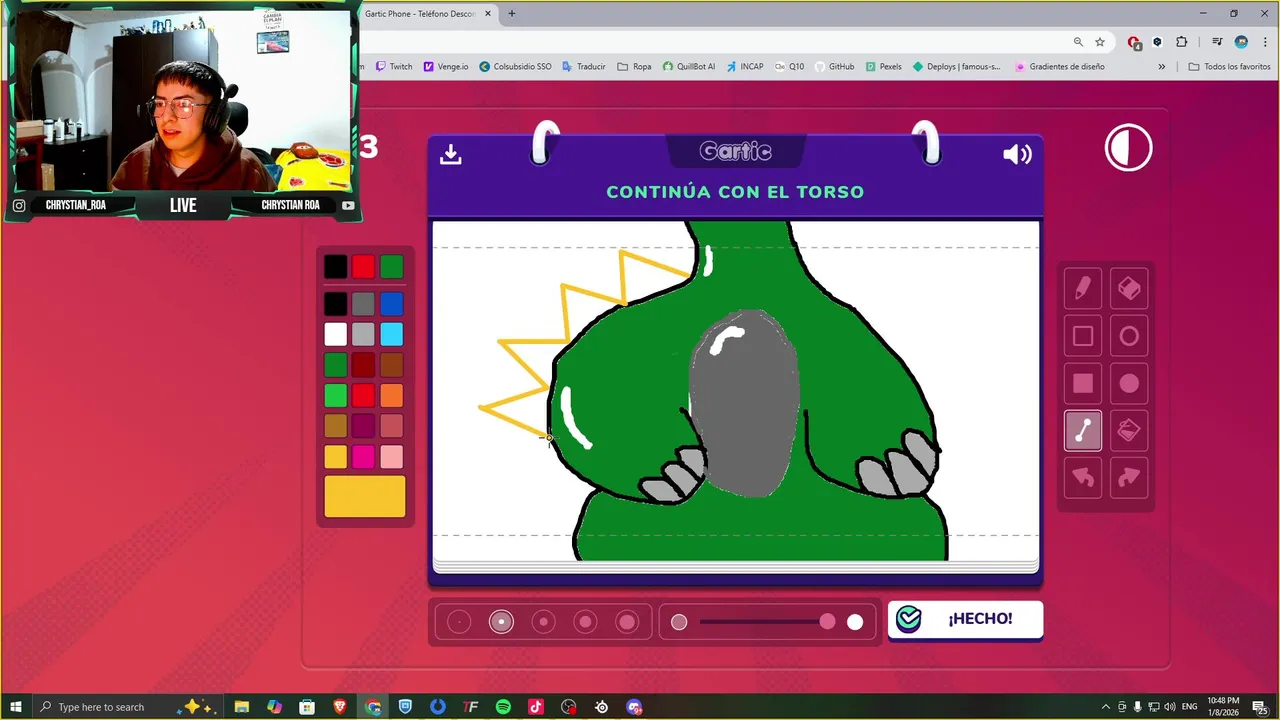Expand the Todos los favoritos folder
The height and width of the screenshot is (720, 1280).
[x=1230, y=67]
